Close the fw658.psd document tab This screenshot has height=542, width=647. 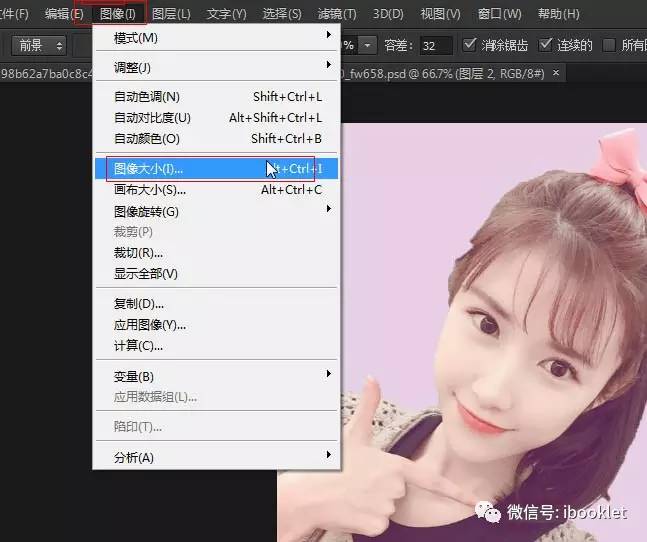tap(556, 73)
